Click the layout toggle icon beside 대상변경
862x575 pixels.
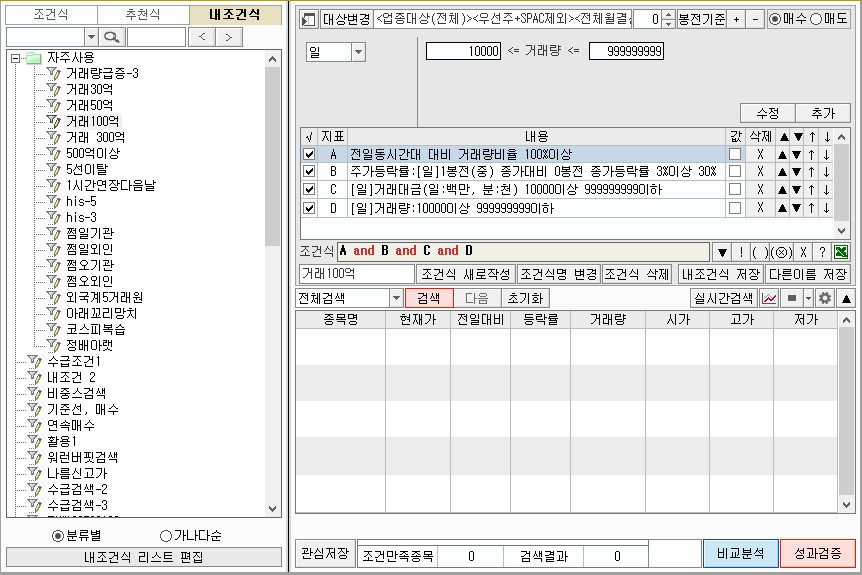click(309, 20)
